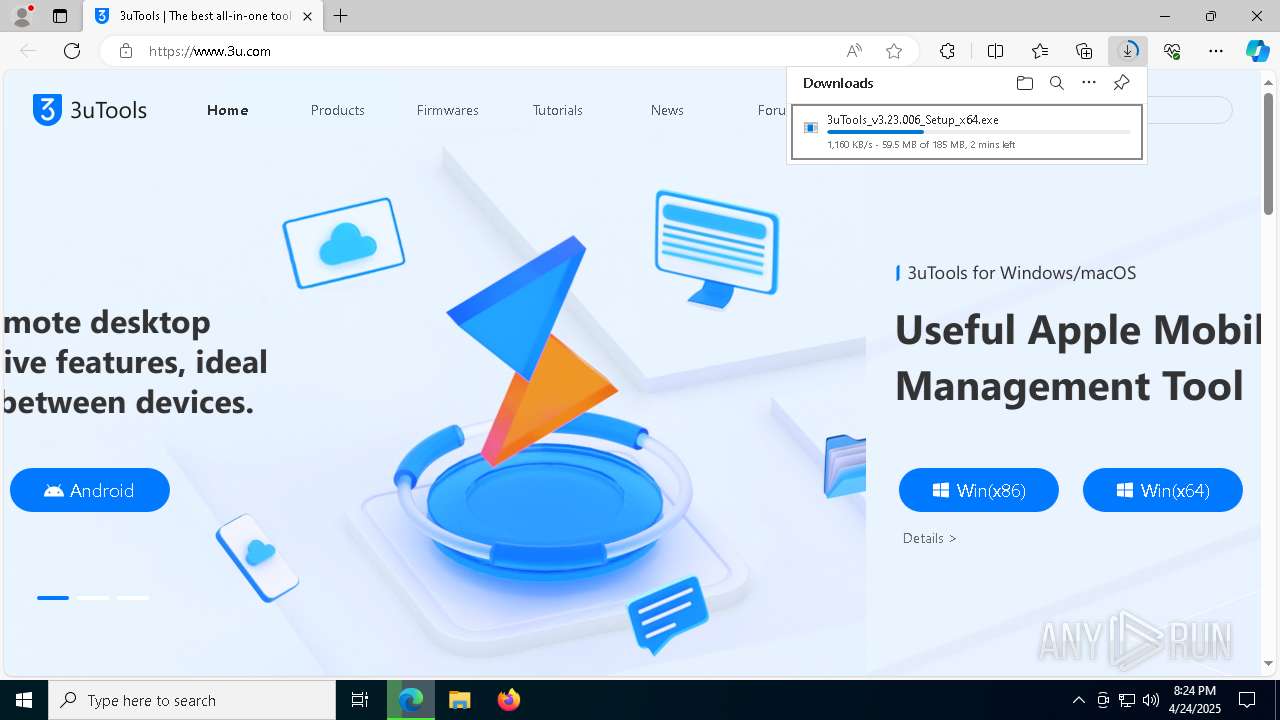The height and width of the screenshot is (720, 1280).
Task: Open a new tab with plus icon
Action: (x=341, y=16)
